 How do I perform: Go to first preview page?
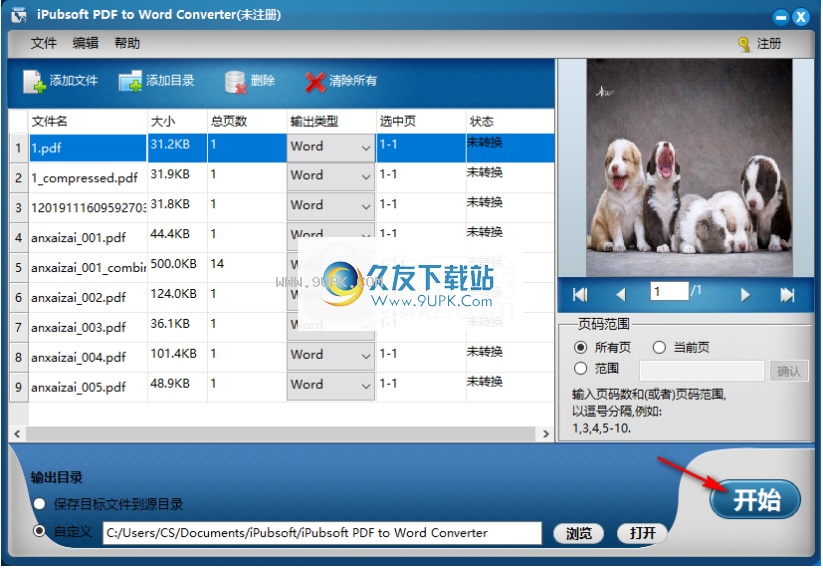point(580,295)
